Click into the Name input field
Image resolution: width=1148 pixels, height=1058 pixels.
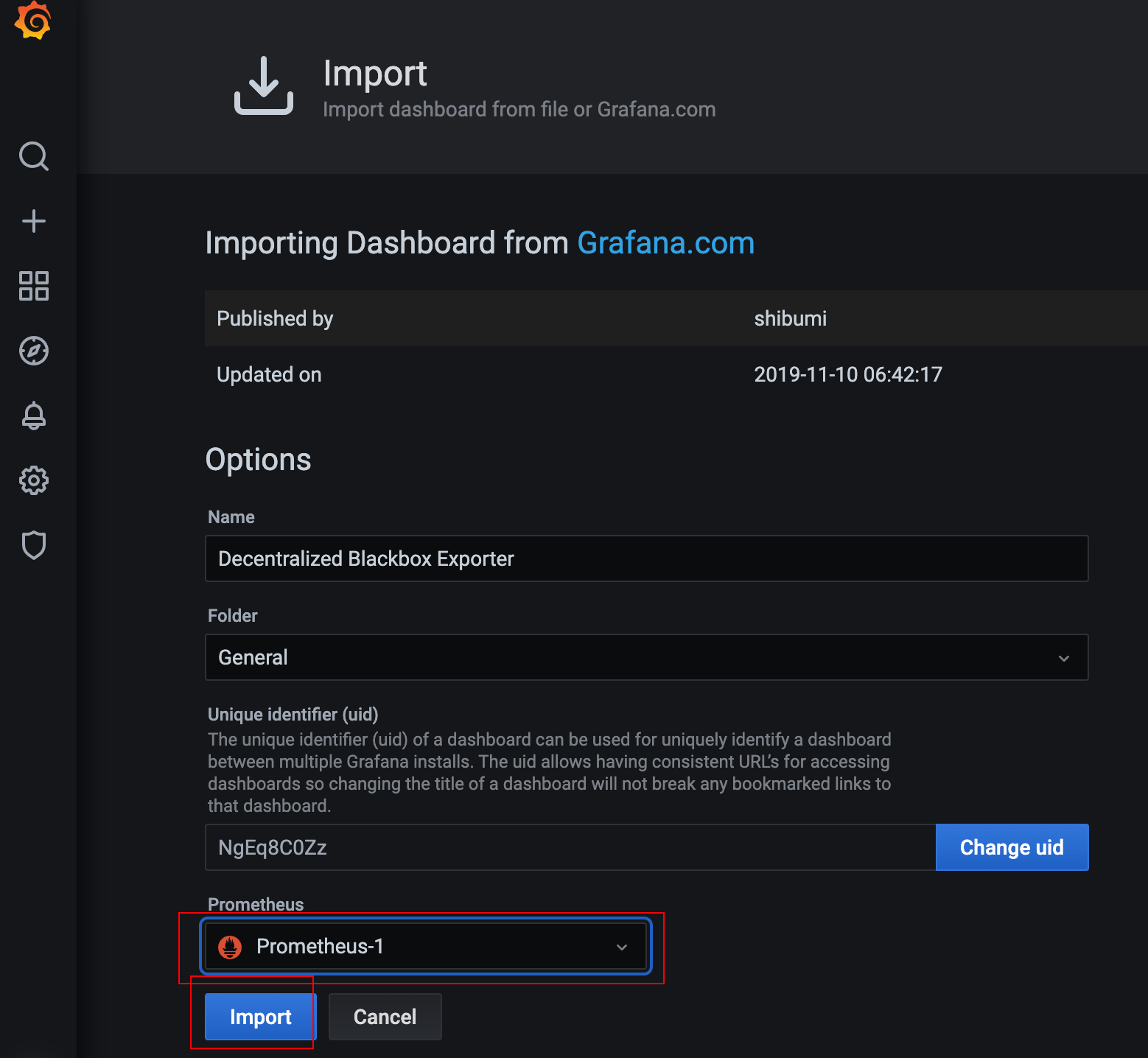[x=646, y=558]
